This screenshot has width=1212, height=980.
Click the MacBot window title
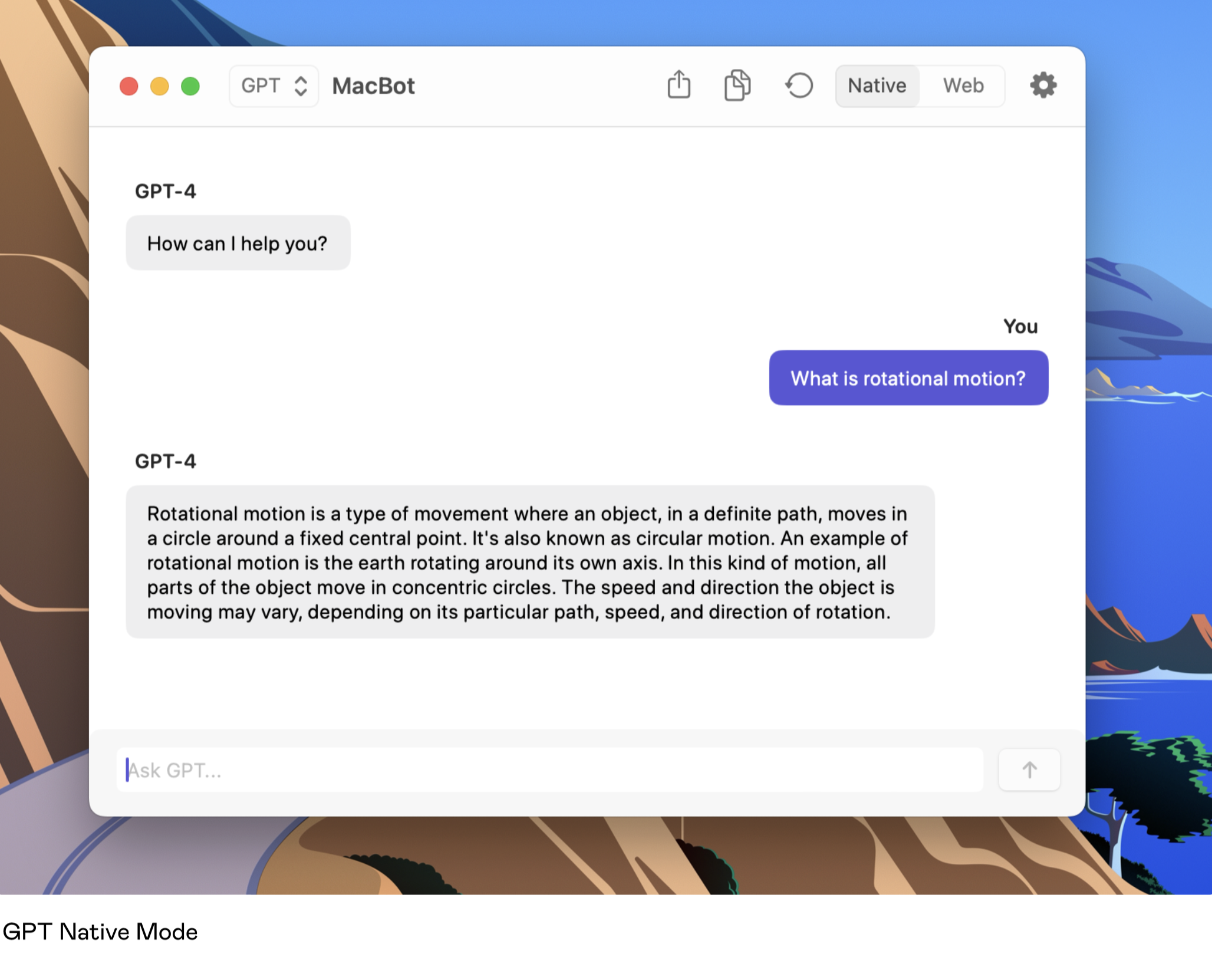click(373, 86)
